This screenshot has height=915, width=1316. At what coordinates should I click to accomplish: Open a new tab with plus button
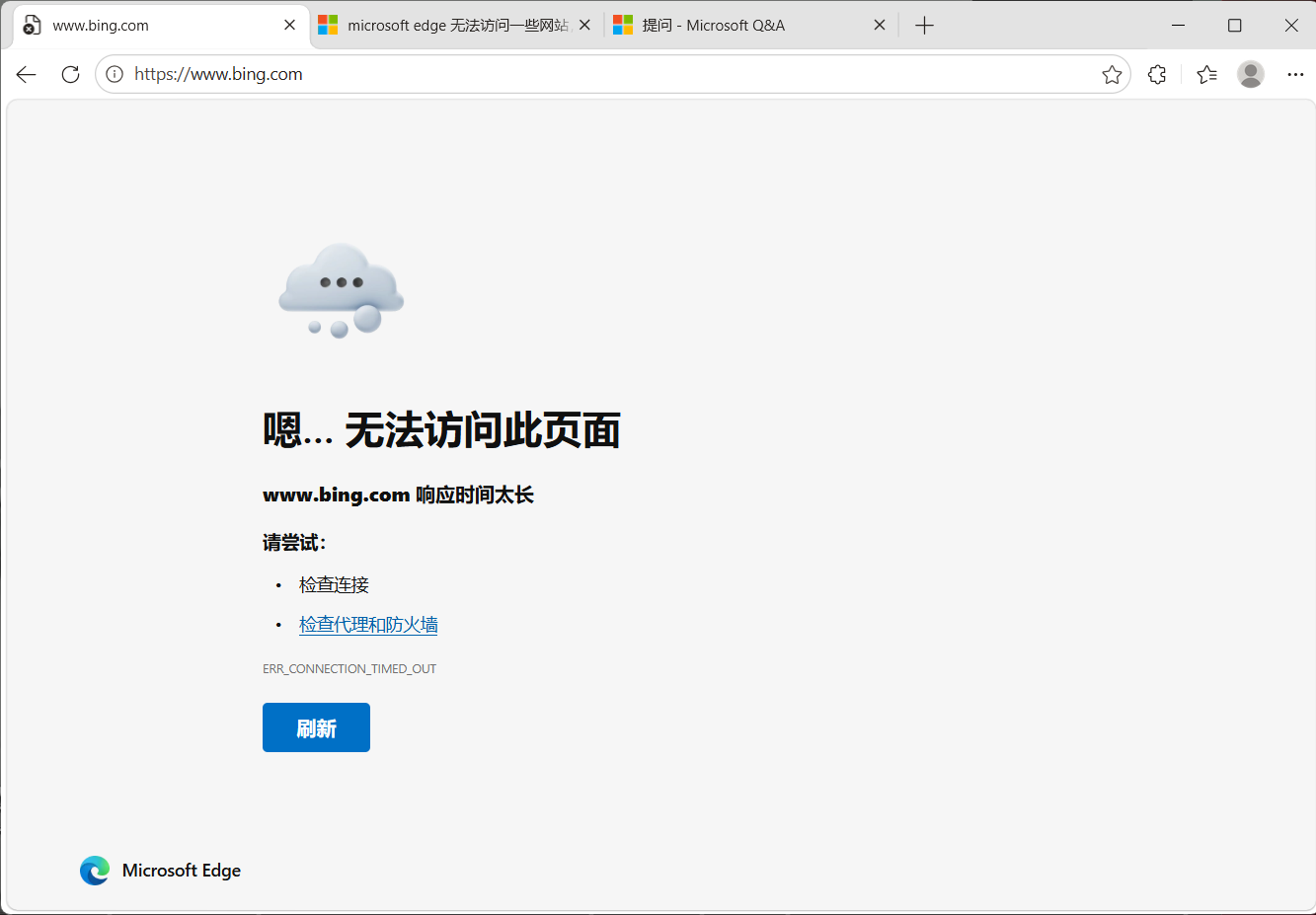(x=924, y=26)
